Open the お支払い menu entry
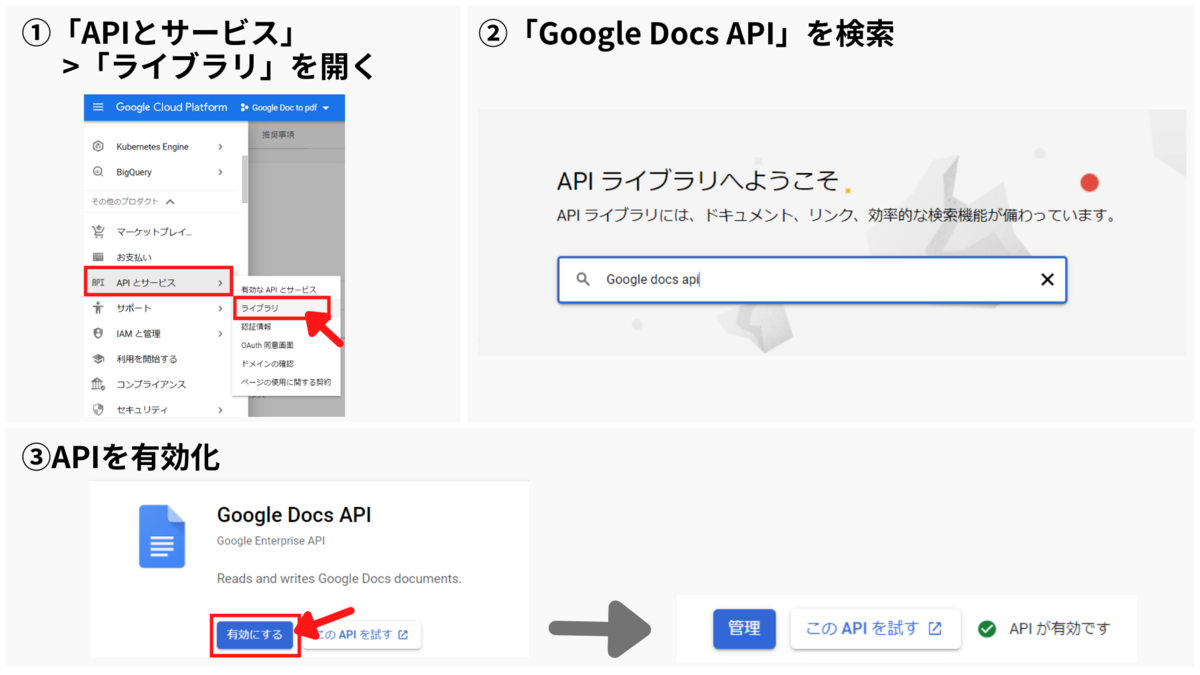The height and width of the screenshot is (675, 1200). (134, 257)
